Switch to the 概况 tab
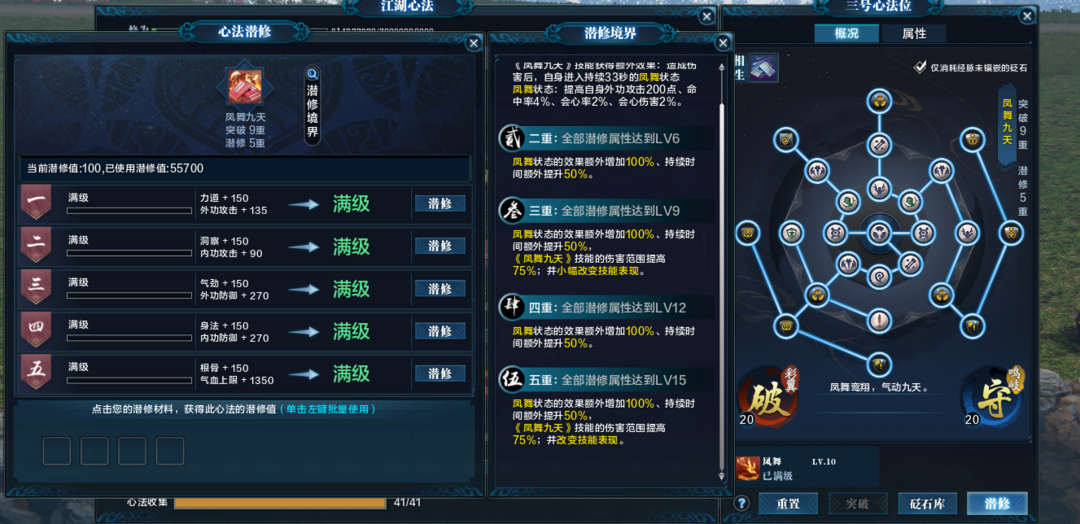 [847, 33]
